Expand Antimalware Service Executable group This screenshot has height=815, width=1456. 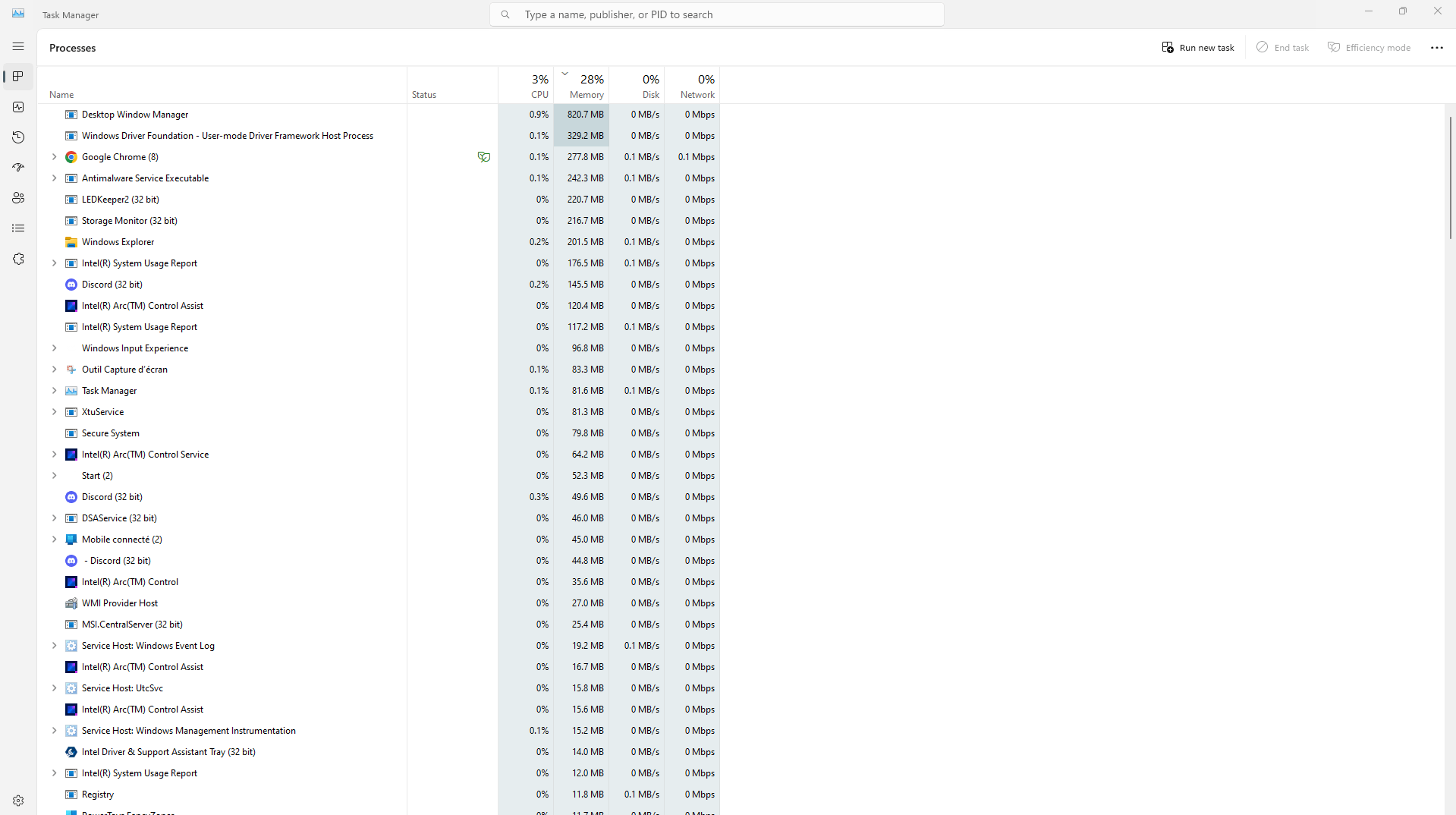[54, 178]
